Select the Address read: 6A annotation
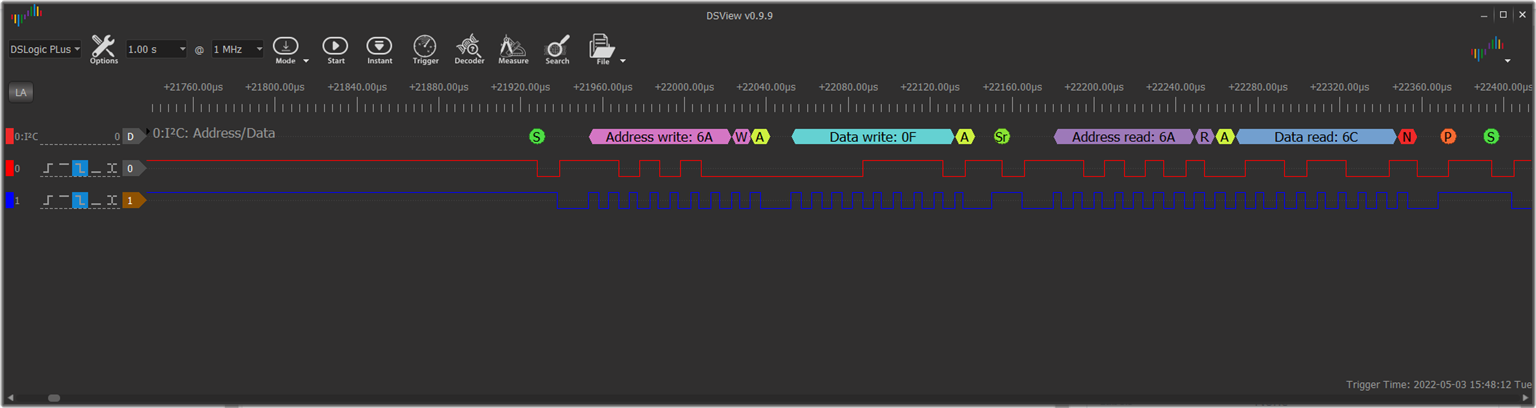Image resolution: width=1536 pixels, height=408 pixels. [1124, 136]
